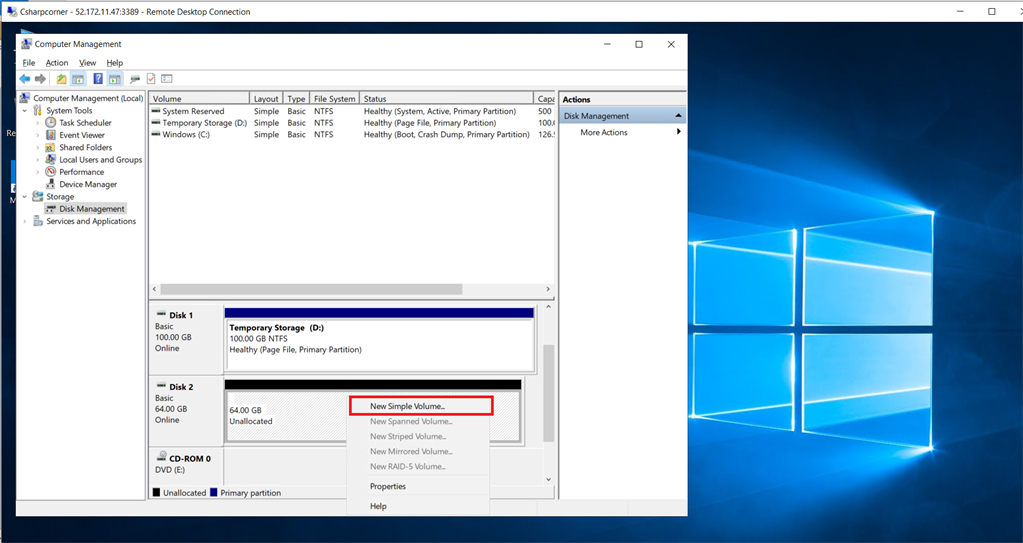Viewport: 1023px width, 543px height.
Task: Click the 64.00 GB Unallocated region text
Action: coord(251,416)
